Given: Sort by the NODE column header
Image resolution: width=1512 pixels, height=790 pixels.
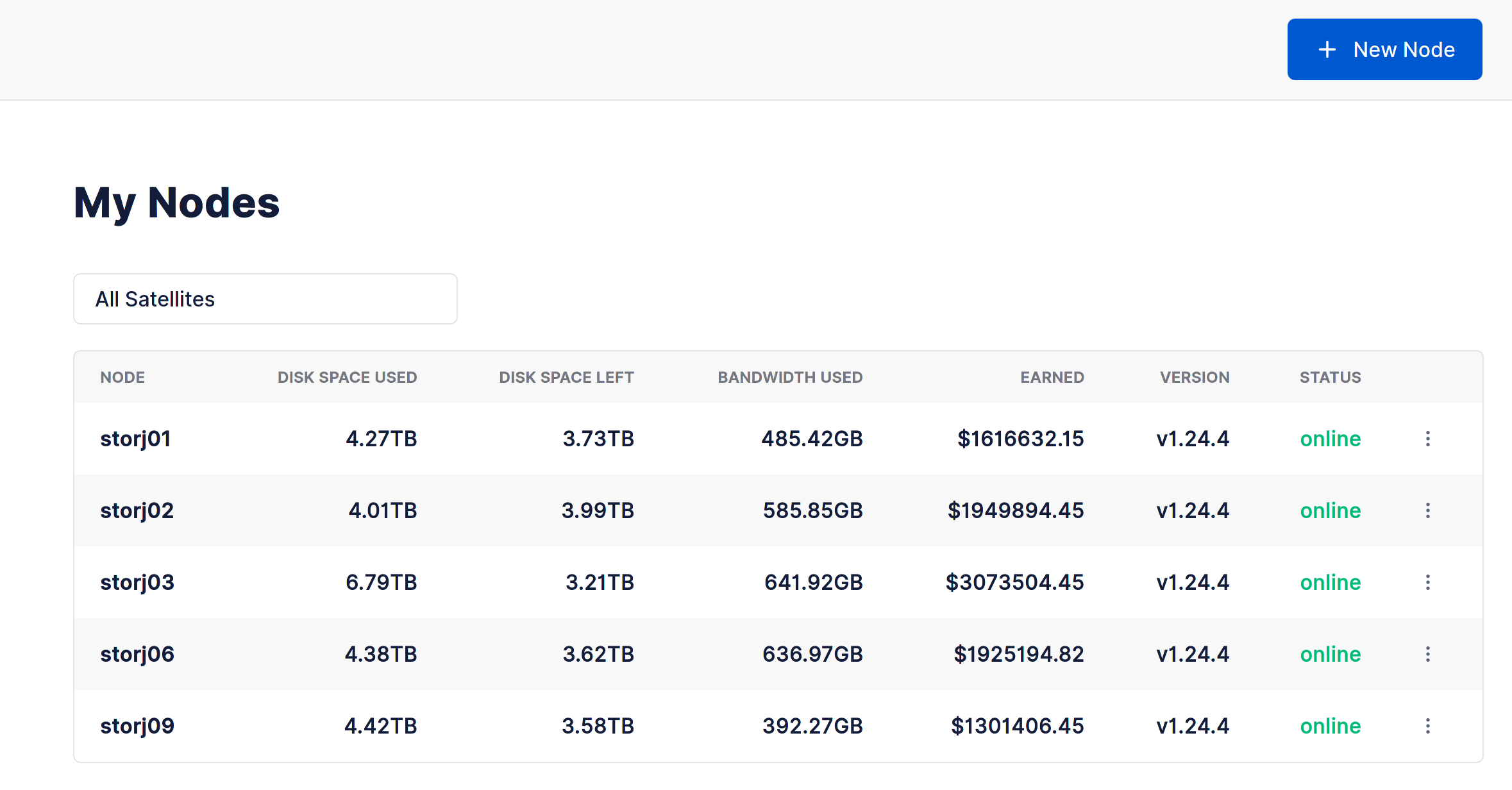Looking at the screenshot, I should (x=122, y=377).
